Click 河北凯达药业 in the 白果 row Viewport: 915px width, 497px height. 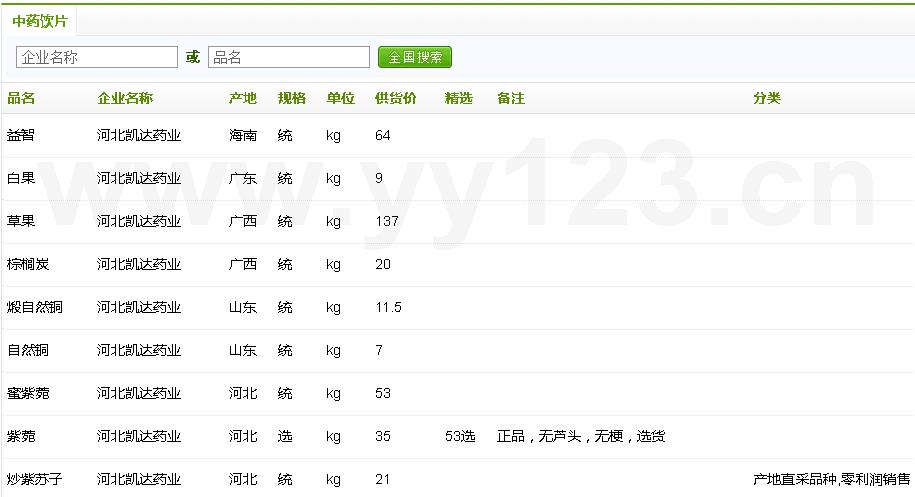pyautogui.click(x=139, y=178)
